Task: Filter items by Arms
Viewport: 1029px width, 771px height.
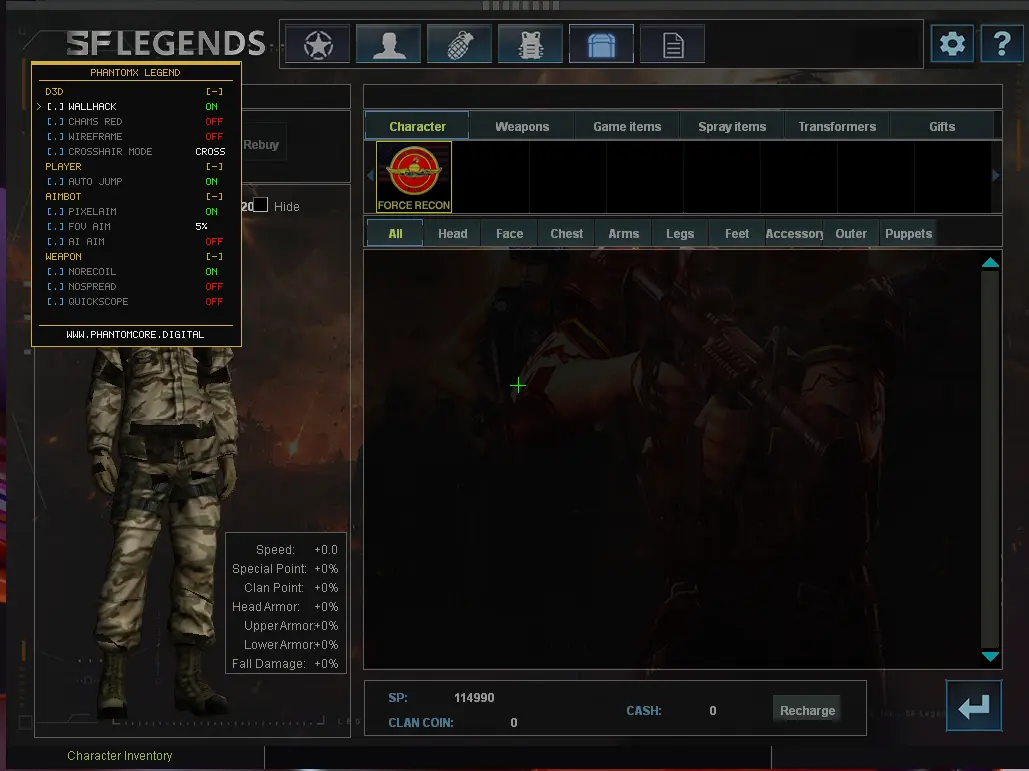Action: [623, 234]
